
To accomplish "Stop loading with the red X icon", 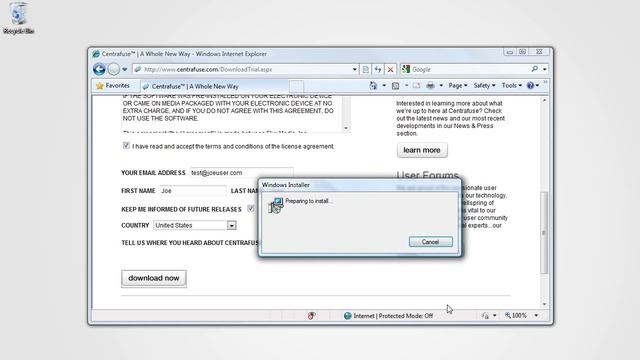I will click(x=391, y=69).
